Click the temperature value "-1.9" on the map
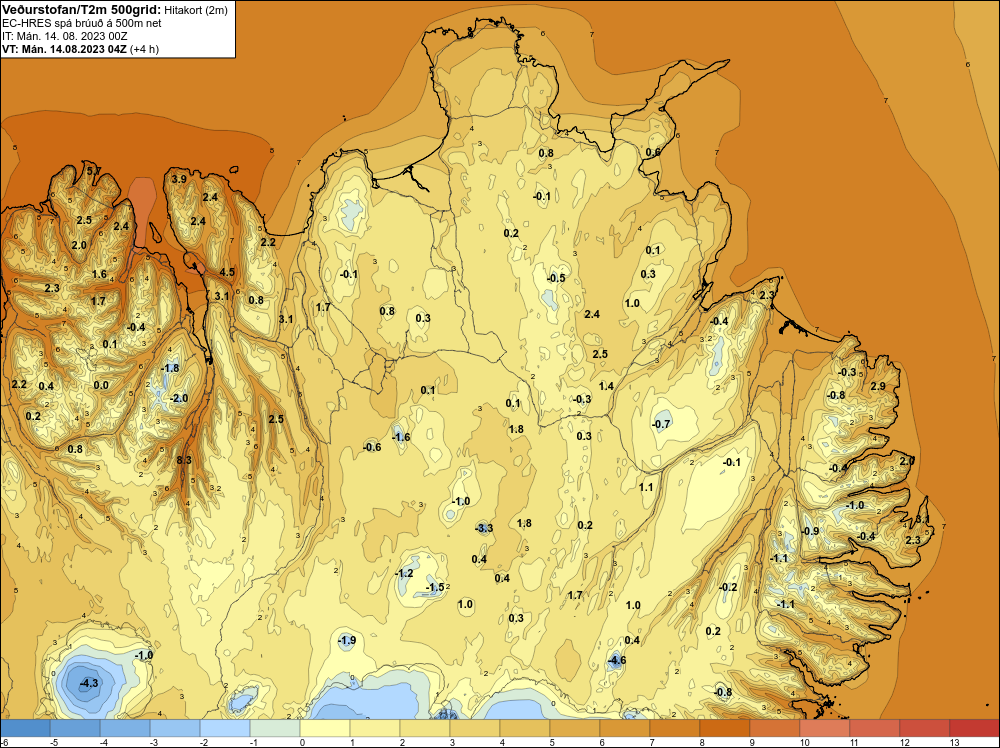Screen dimensions: 1000x748 (346, 640)
